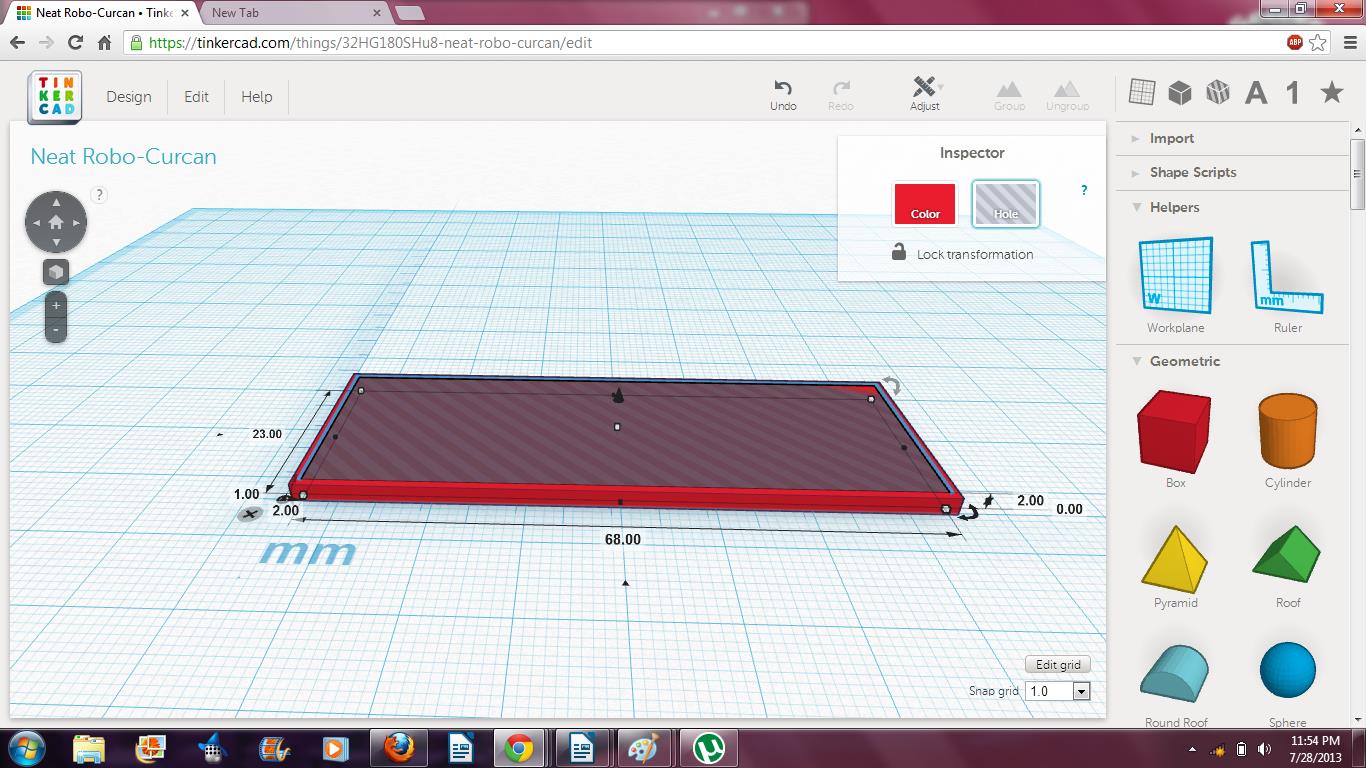Select the striped hole cube icon in toolbar

click(x=1218, y=93)
